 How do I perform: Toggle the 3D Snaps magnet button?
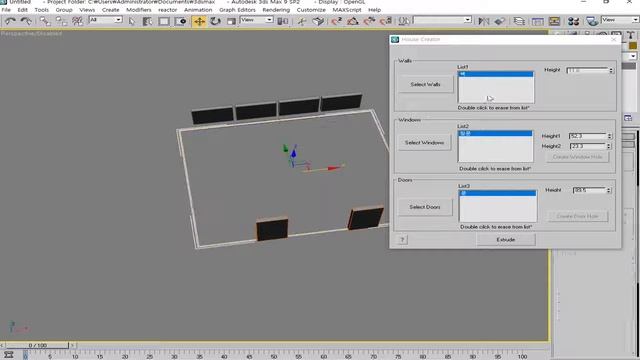pos(337,21)
